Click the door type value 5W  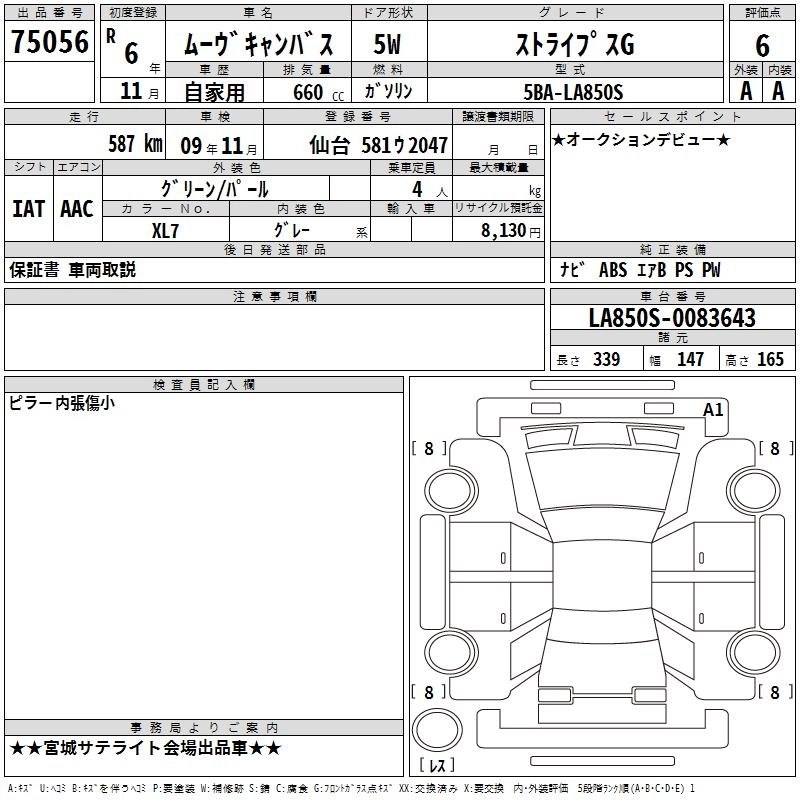(x=387, y=46)
